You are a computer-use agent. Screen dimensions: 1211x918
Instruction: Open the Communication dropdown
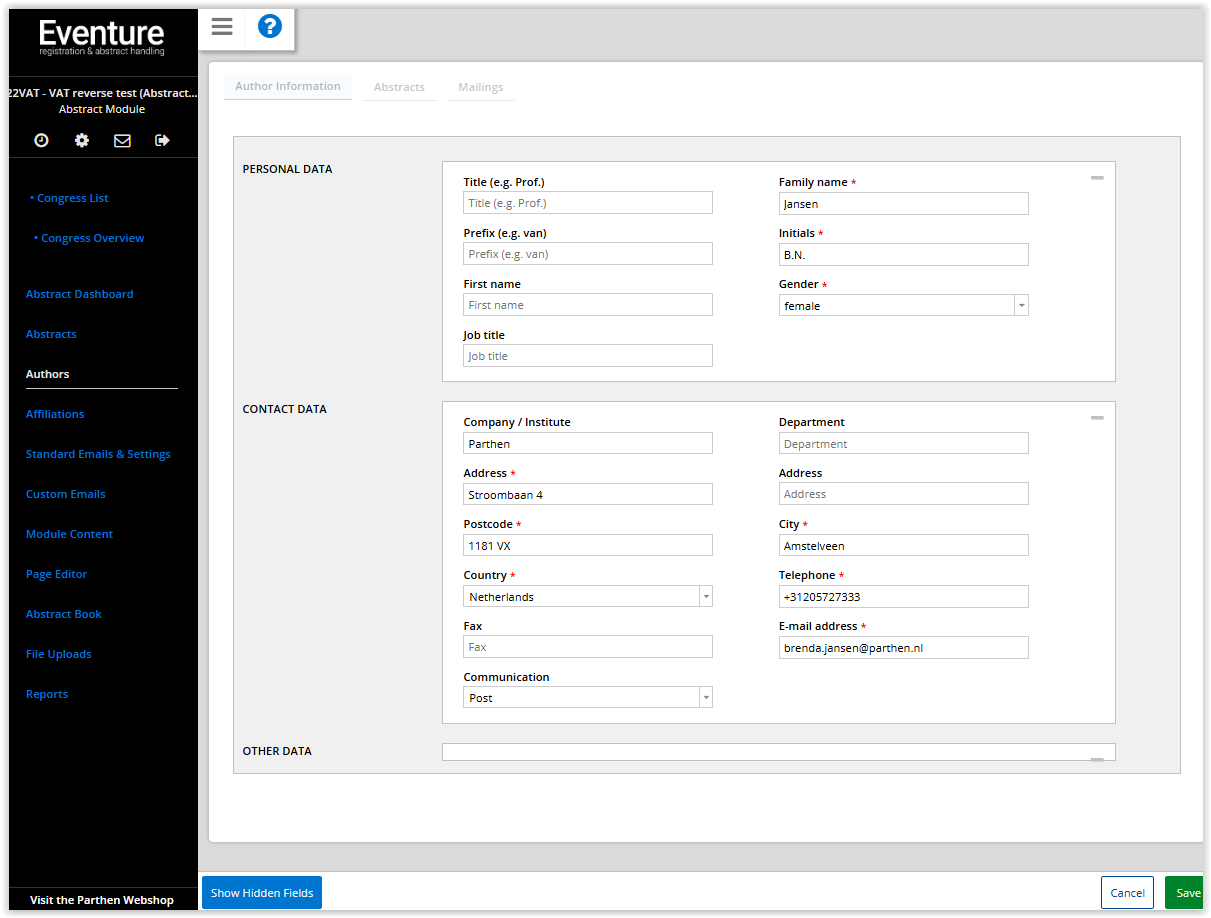705,698
